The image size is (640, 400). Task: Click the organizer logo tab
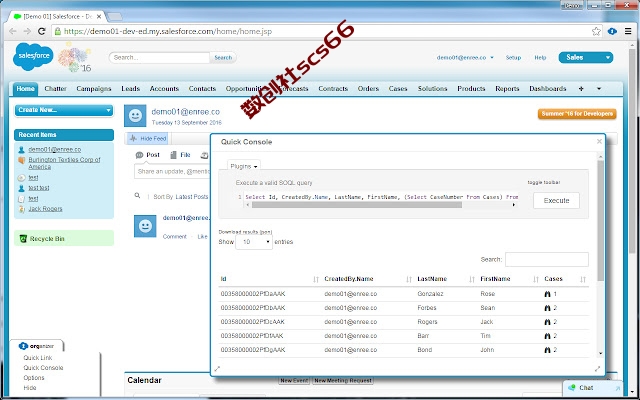37,346
